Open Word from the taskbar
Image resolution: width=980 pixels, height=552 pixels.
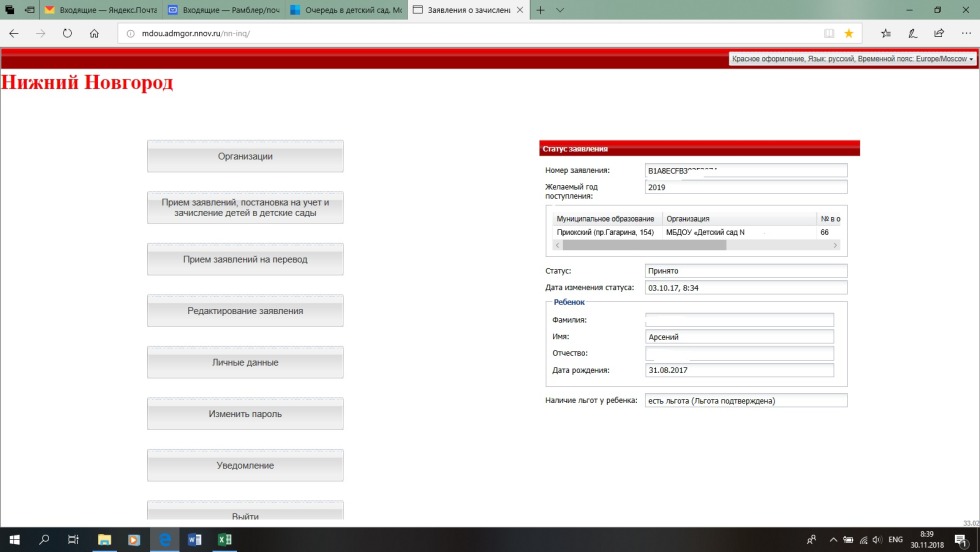195,540
